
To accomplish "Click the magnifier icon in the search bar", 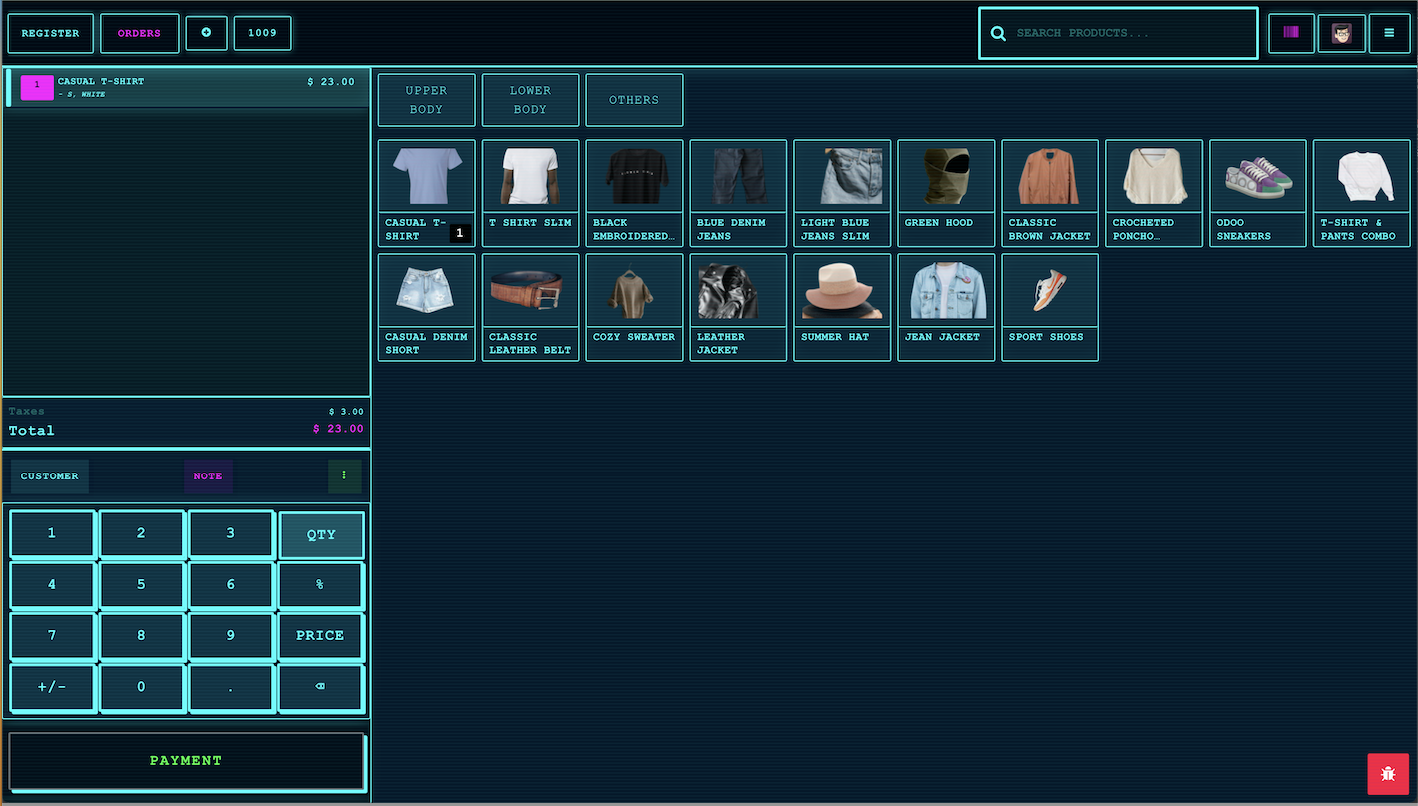I will click(998, 33).
